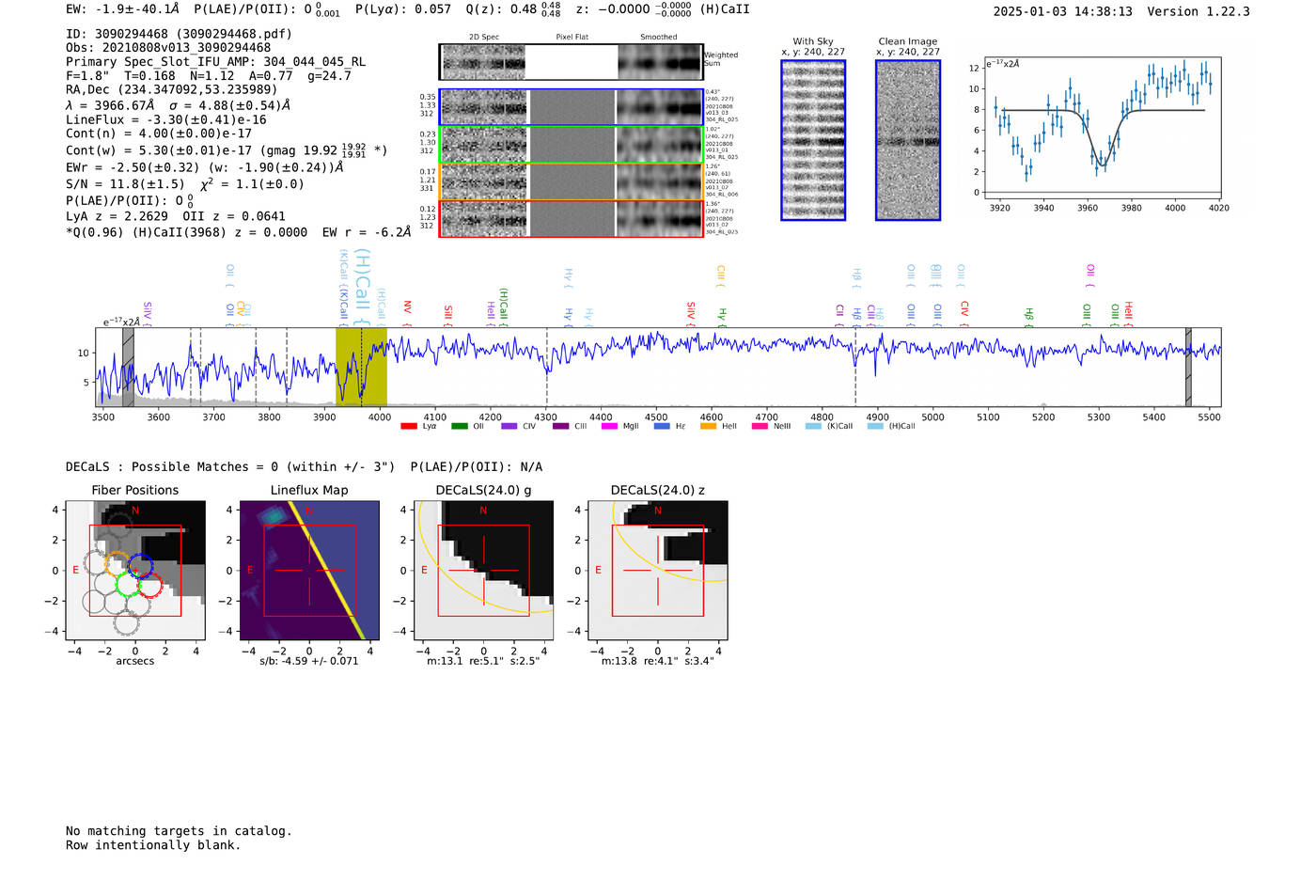Click the m:13.1 re:5.1" s:2.5" caption

(x=483, y=661)
